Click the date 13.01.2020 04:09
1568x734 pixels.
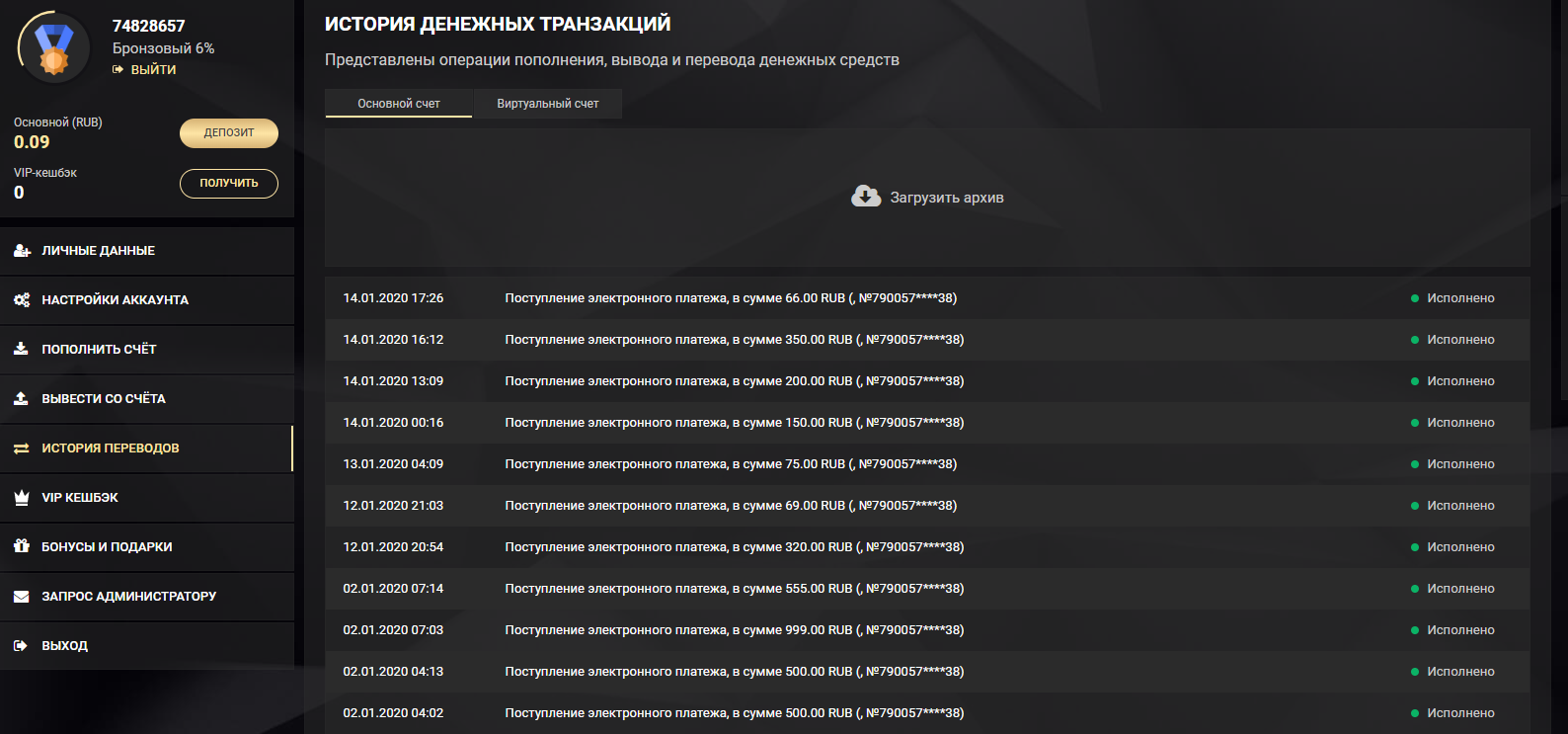click(393, 464)
